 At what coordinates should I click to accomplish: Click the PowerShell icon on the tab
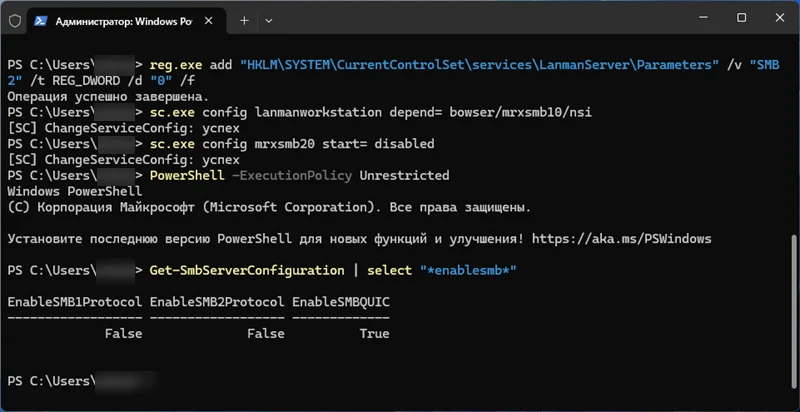[x=41, y=21]
